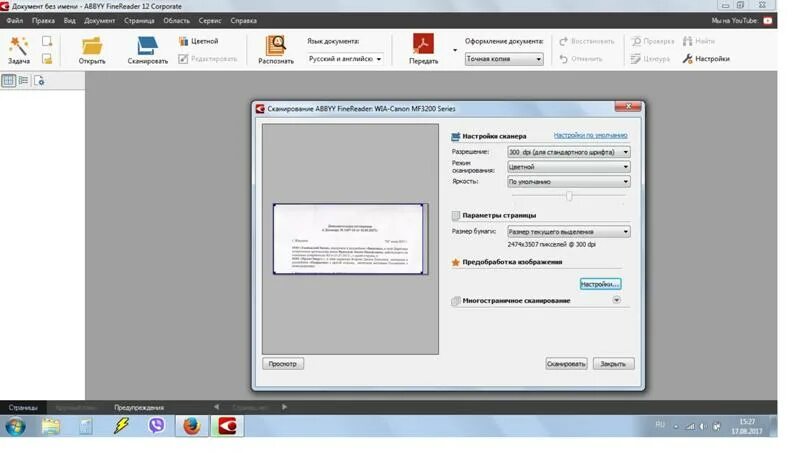Switch to details list view icon
800x464 pixels.
tap(23, 81)
